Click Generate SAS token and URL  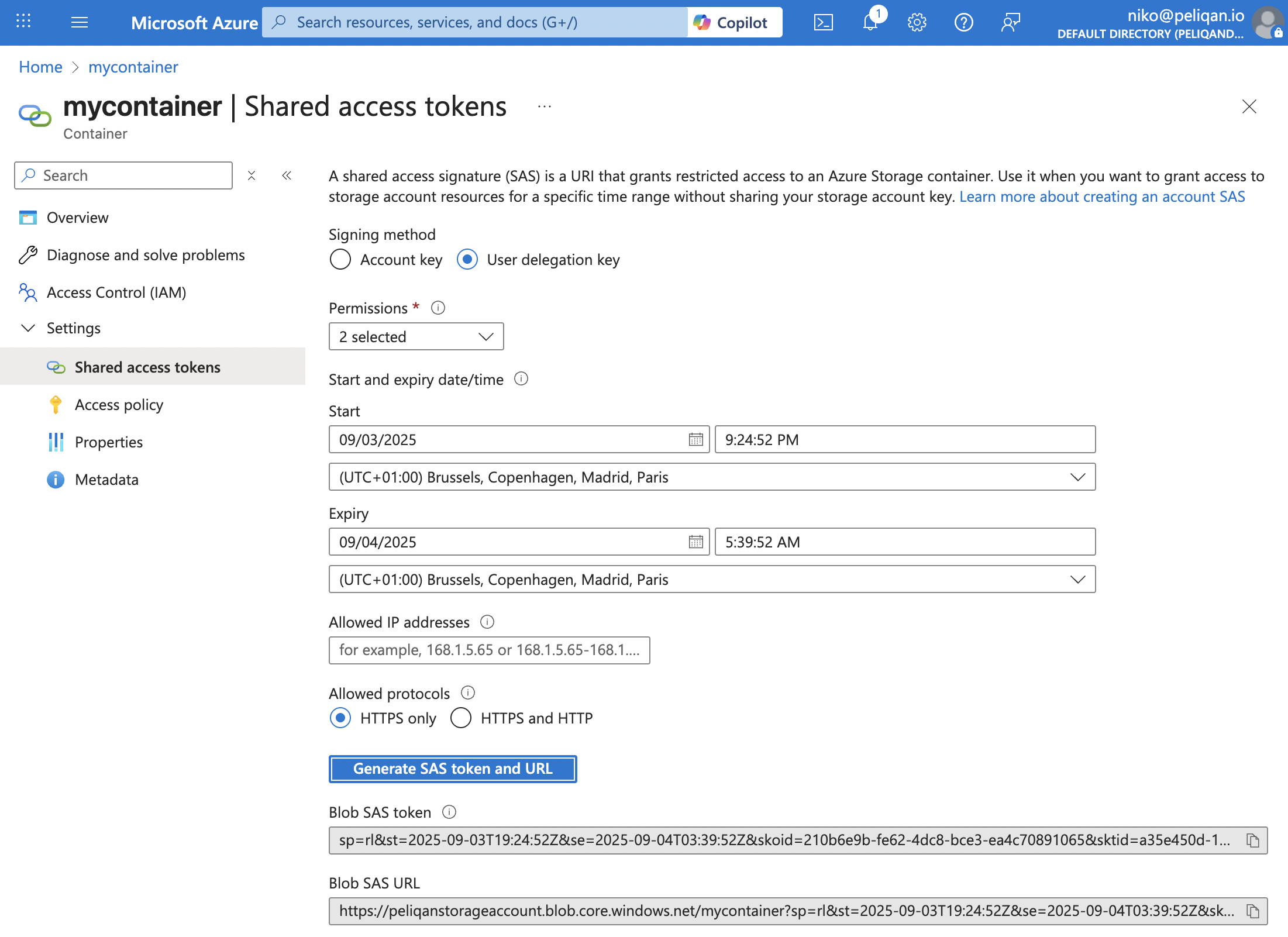453,769
